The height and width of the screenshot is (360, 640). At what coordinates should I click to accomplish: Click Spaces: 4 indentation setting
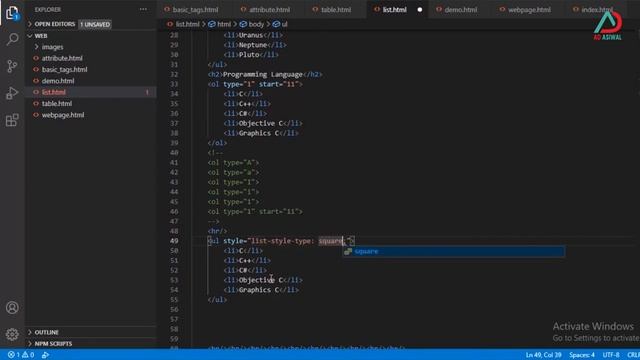pyautogui.click(x=582, y=355)
